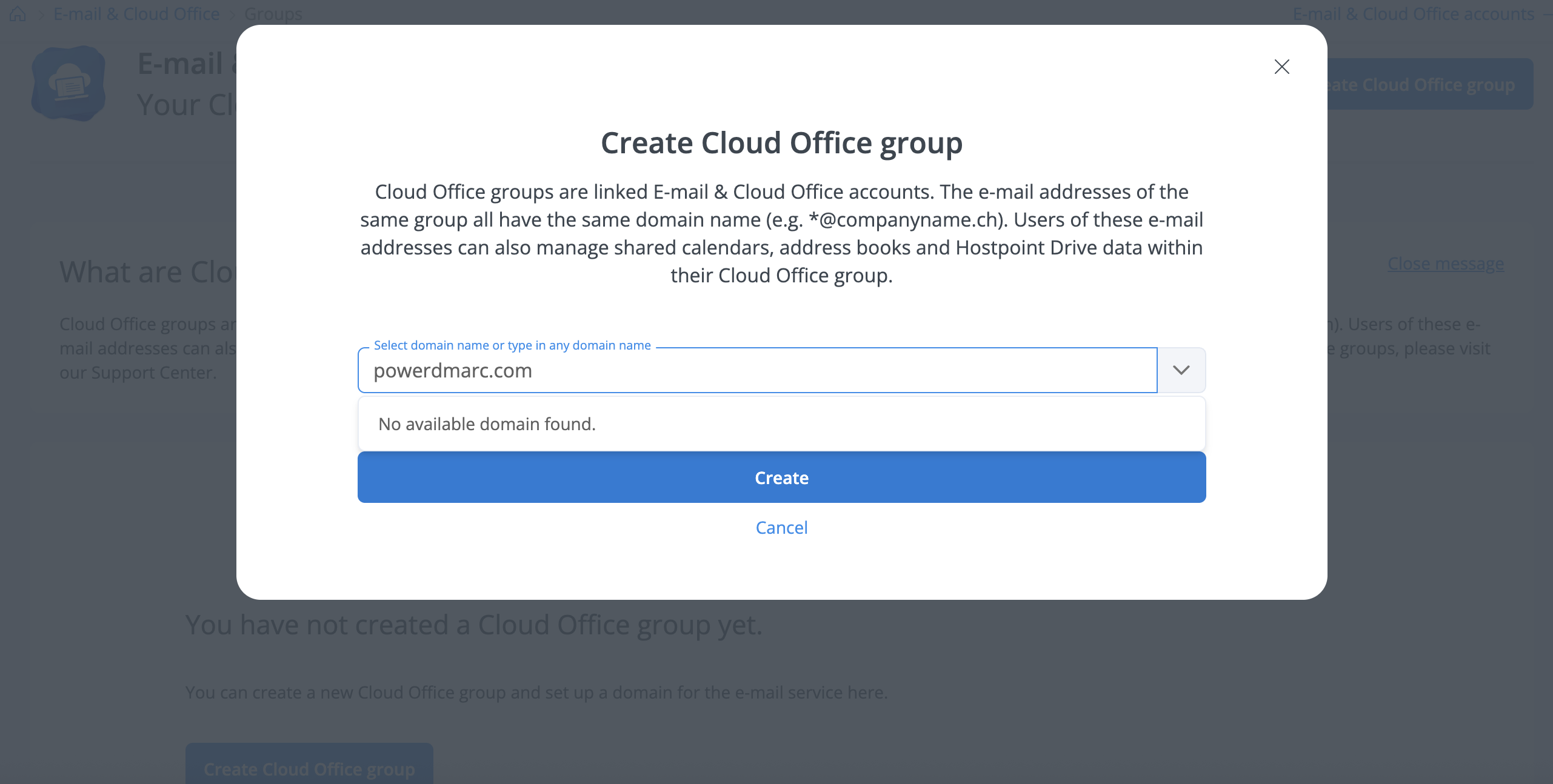Click the top-right Create Cloud Office group button

click(1429, 85)
